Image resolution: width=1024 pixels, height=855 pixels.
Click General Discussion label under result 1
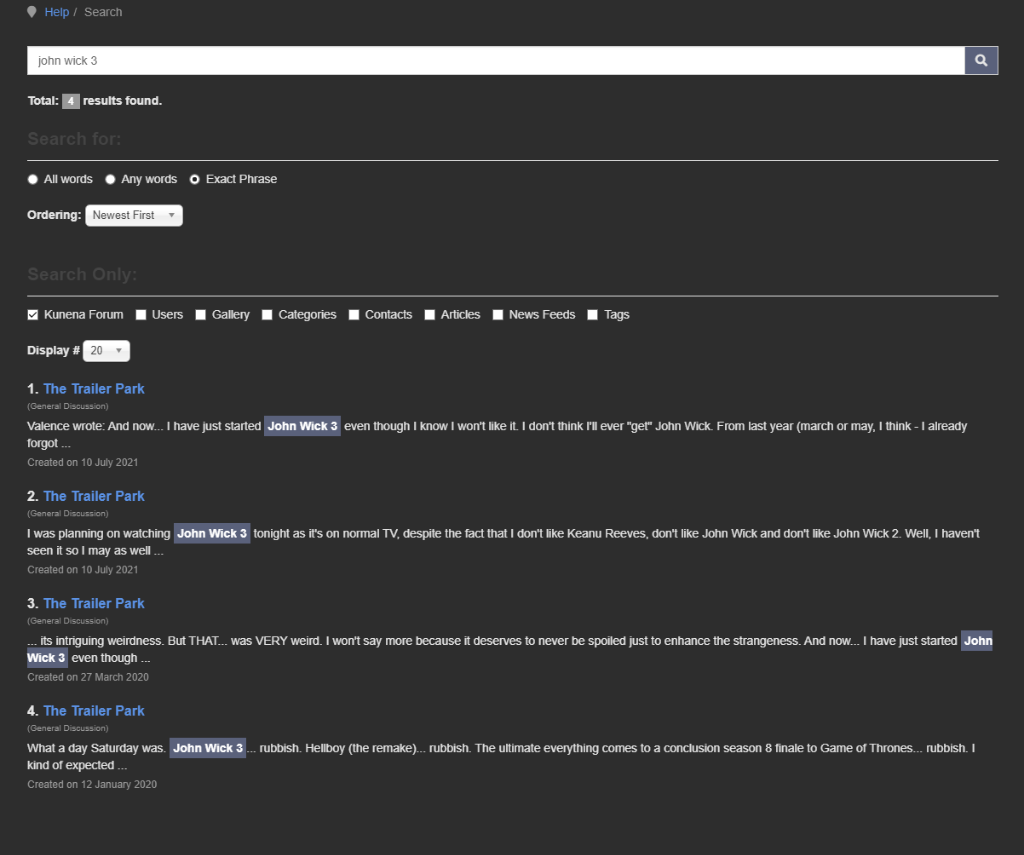(68, 406)
